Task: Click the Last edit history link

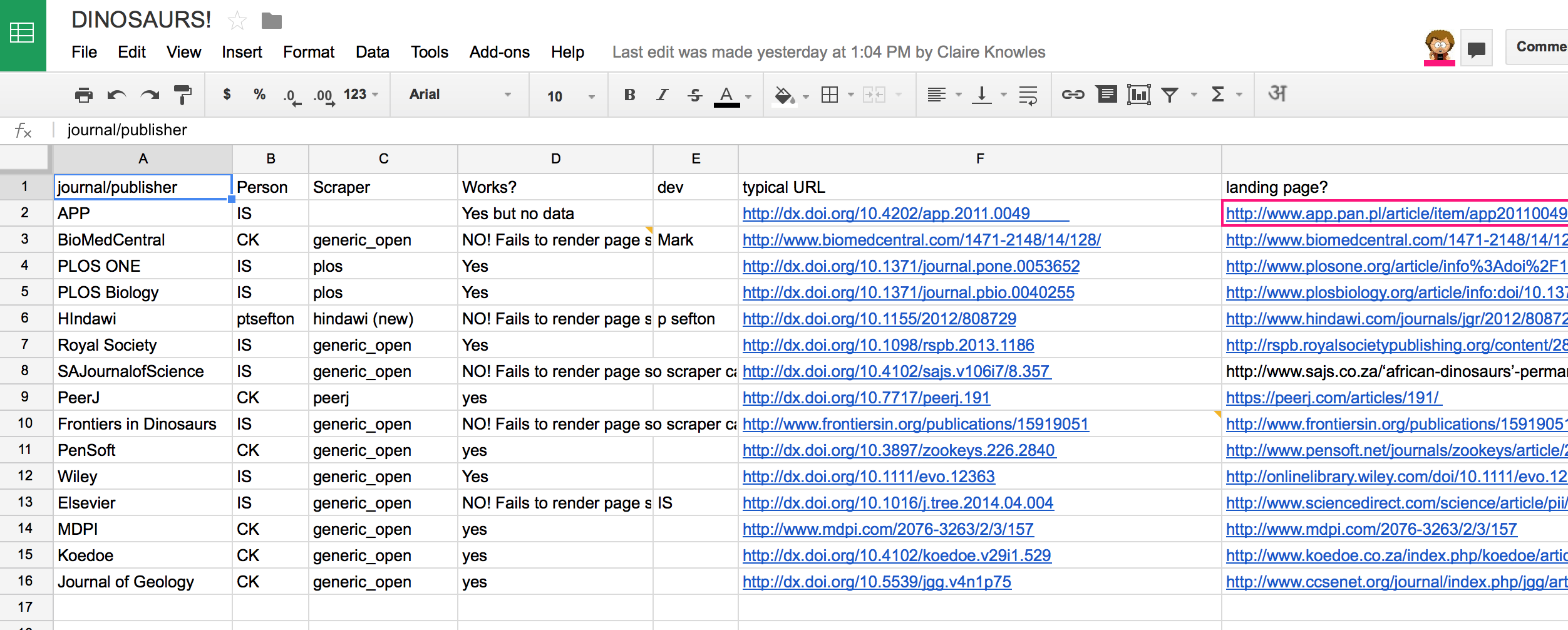Action: [x=828, y=52]
